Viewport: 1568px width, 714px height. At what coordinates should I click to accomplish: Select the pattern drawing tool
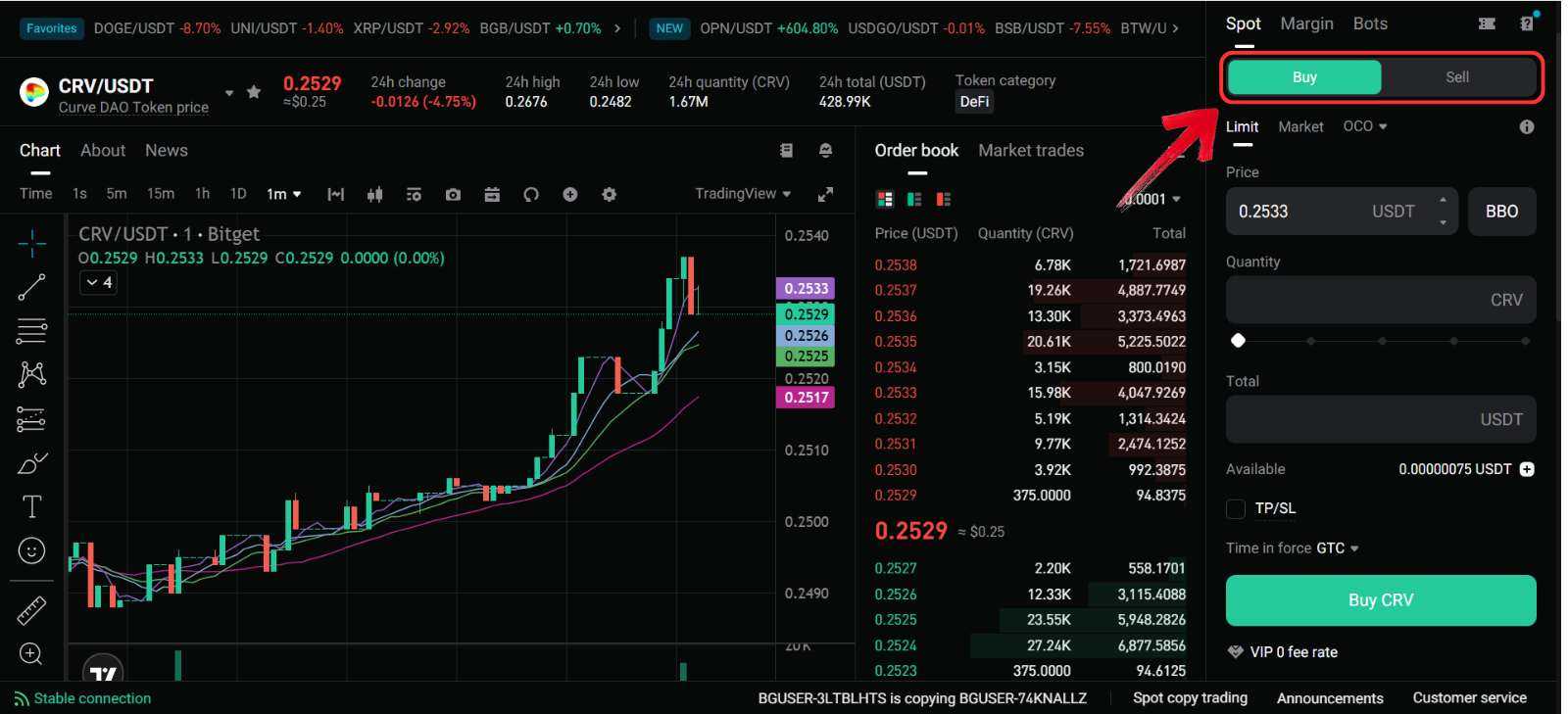[31, 374]
